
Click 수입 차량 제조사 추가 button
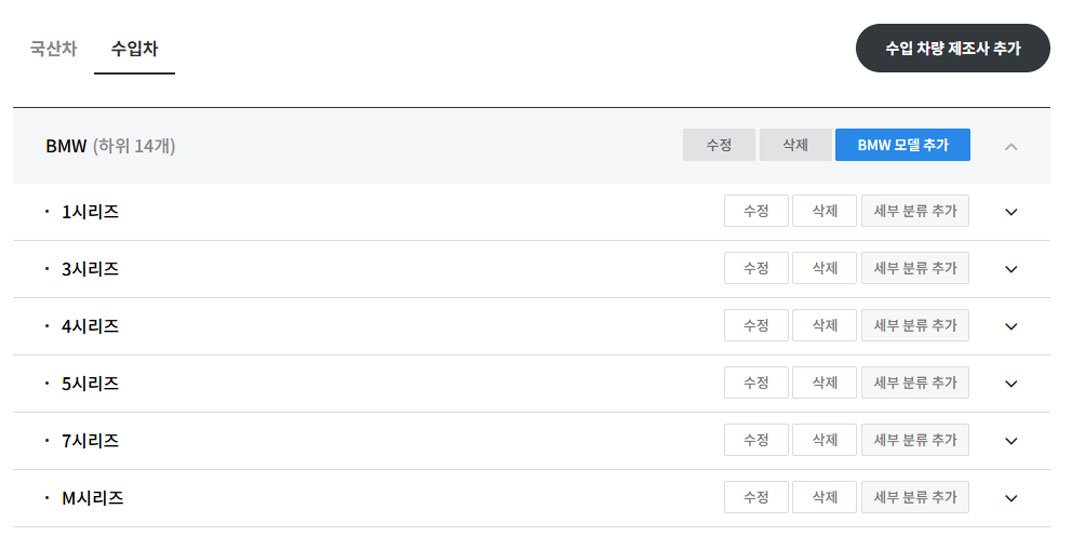click(953, 49)
